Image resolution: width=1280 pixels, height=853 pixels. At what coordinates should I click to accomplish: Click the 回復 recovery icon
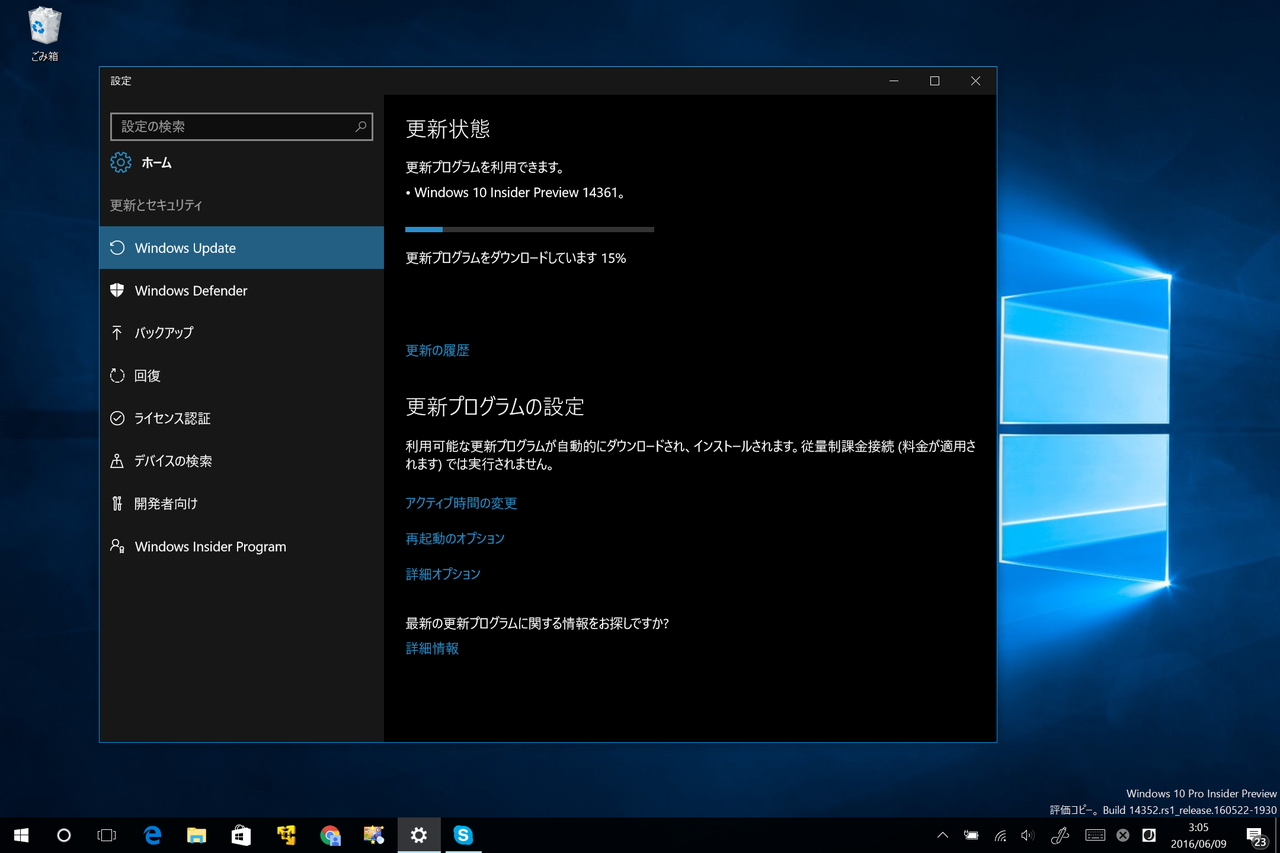point(117,376)
